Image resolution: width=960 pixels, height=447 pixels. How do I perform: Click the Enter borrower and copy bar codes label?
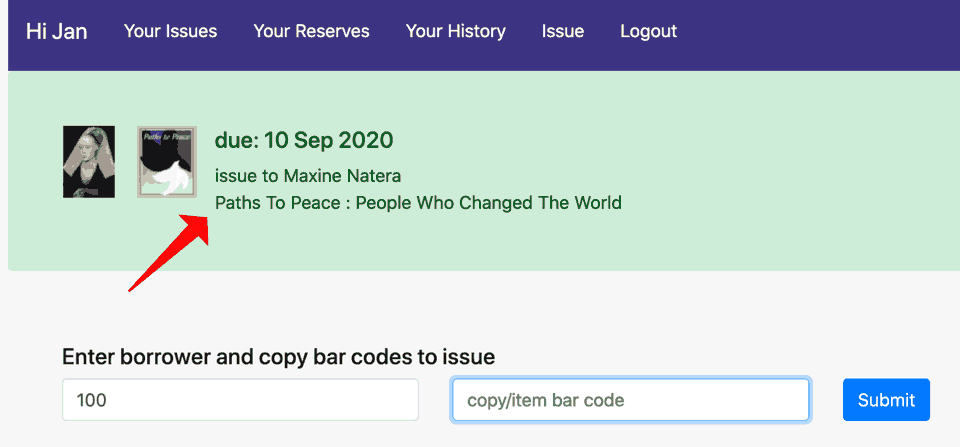278,357
